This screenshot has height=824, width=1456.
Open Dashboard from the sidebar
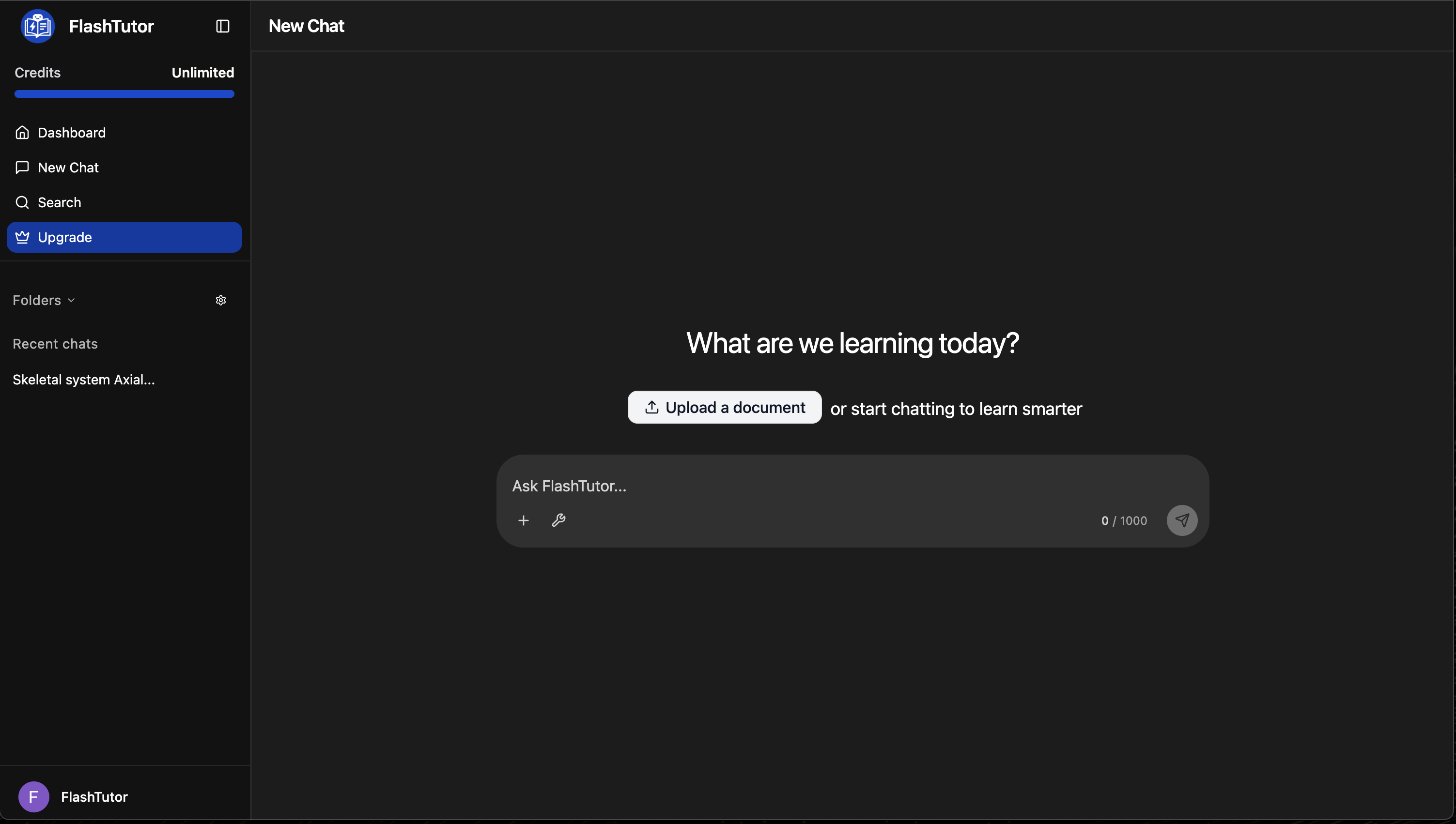[x=71, y=133]
